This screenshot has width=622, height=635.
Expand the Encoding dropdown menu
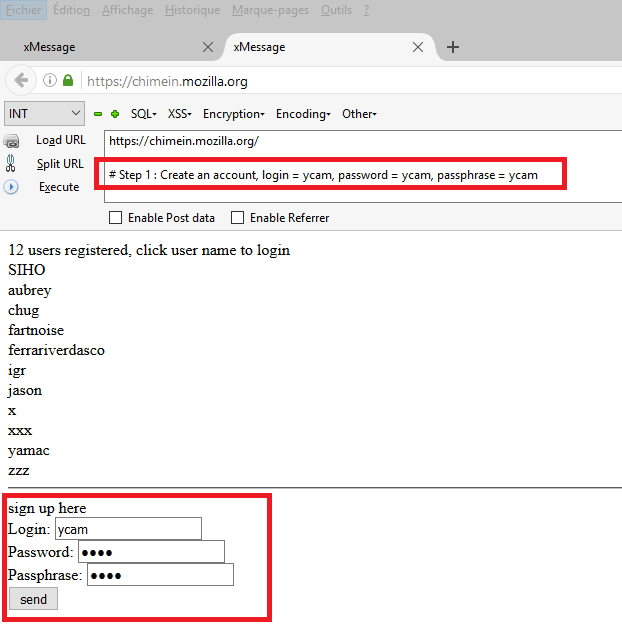(x=303, y=114)
